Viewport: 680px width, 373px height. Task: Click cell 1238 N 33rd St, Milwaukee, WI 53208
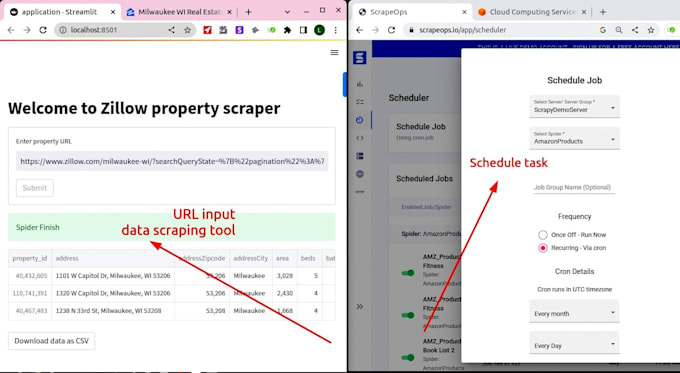pos(113,311)
